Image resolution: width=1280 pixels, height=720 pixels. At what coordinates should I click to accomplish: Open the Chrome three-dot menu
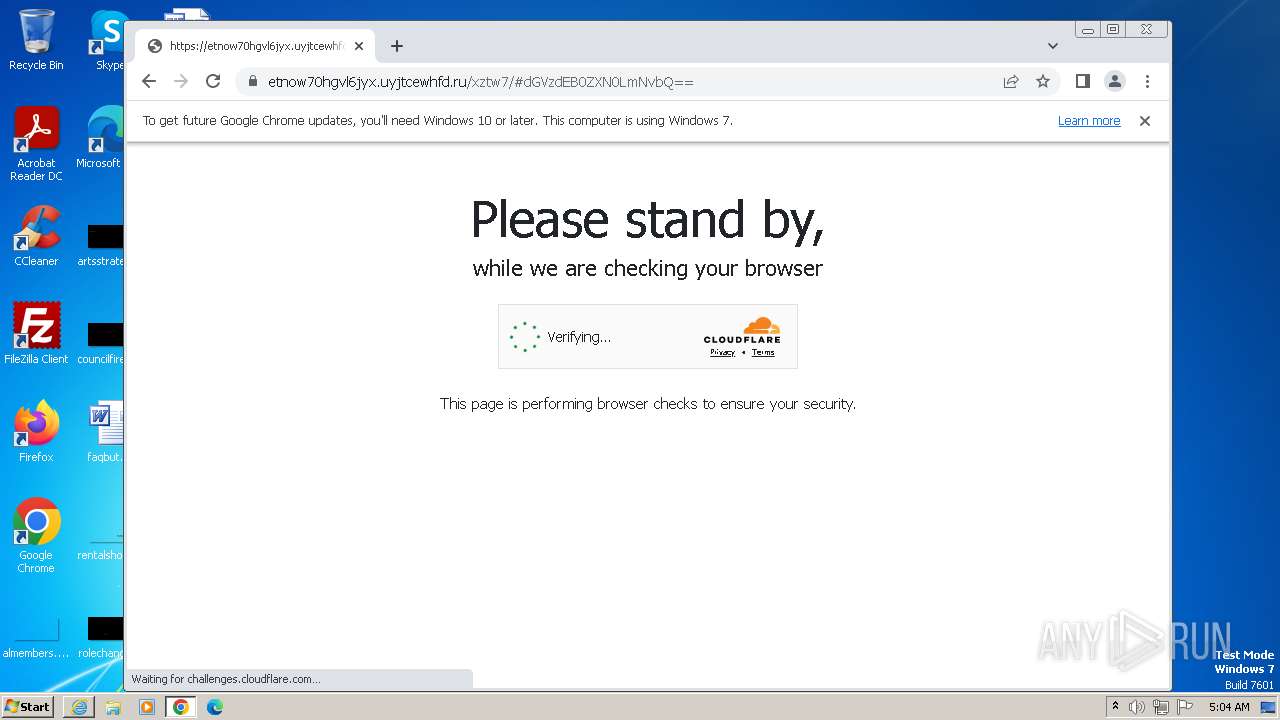pyautogui.click(x=1147, y=81)
